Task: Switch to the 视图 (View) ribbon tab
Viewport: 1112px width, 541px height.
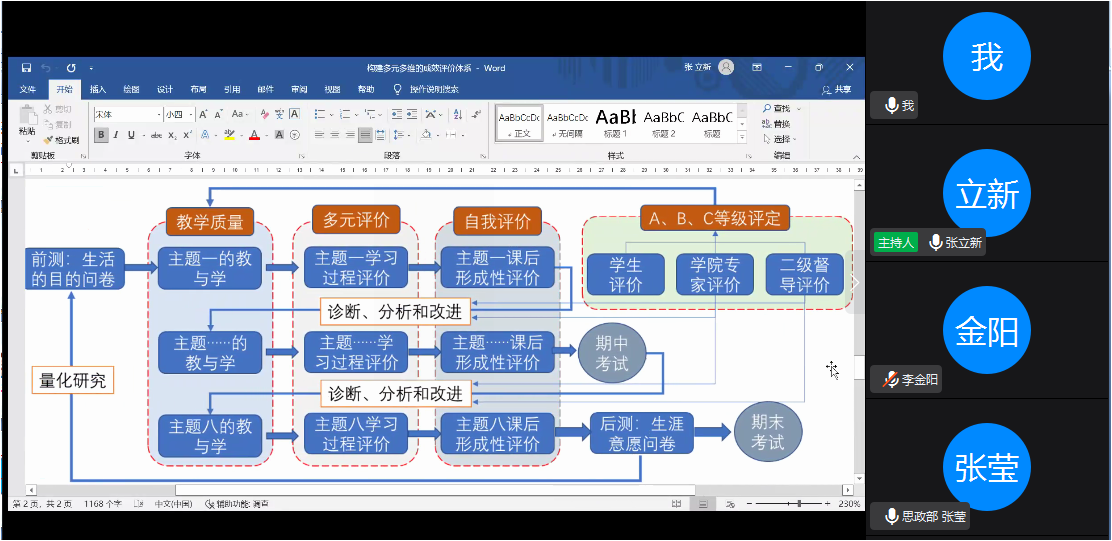Action: click(333, 89)
